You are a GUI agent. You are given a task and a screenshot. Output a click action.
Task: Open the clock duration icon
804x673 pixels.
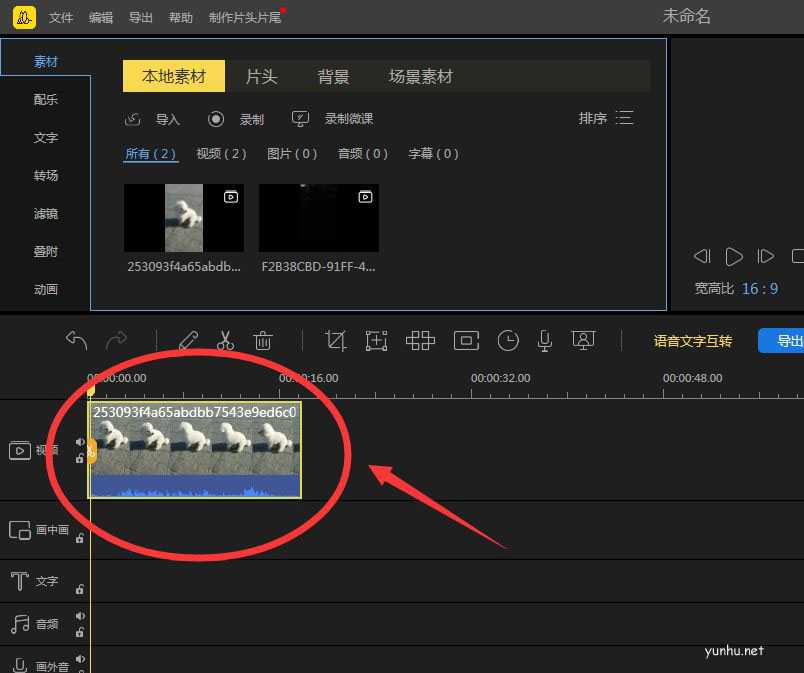(508, 340)
